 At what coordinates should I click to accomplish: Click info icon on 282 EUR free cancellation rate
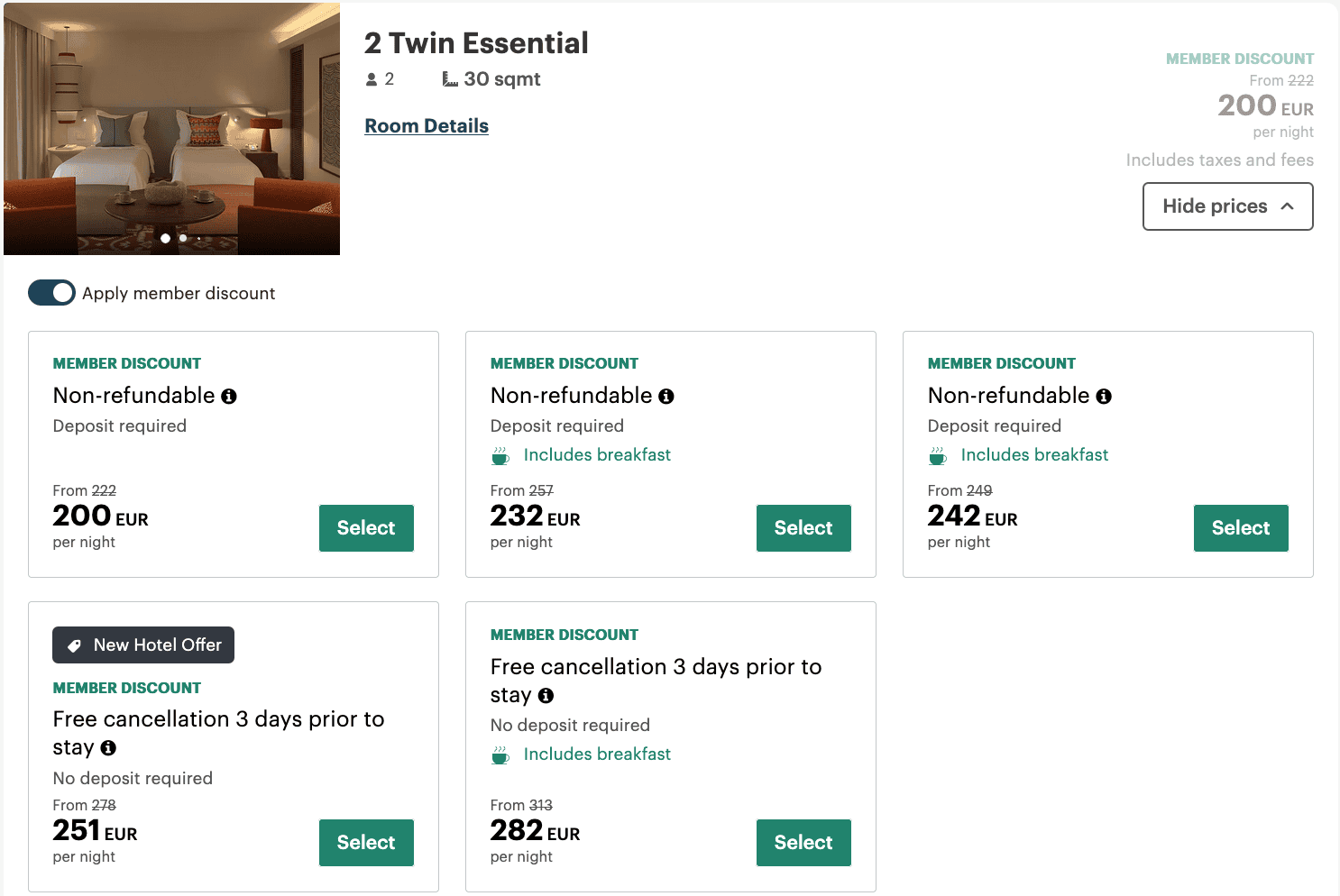pyautogui.click(x=546, y=696)
